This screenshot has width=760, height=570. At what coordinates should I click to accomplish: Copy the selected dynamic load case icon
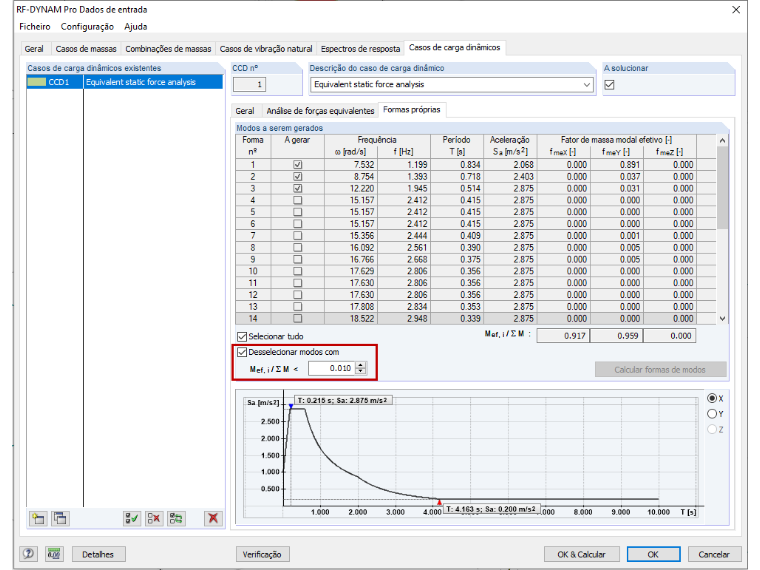pyautogui.click(x=60, y=519)
